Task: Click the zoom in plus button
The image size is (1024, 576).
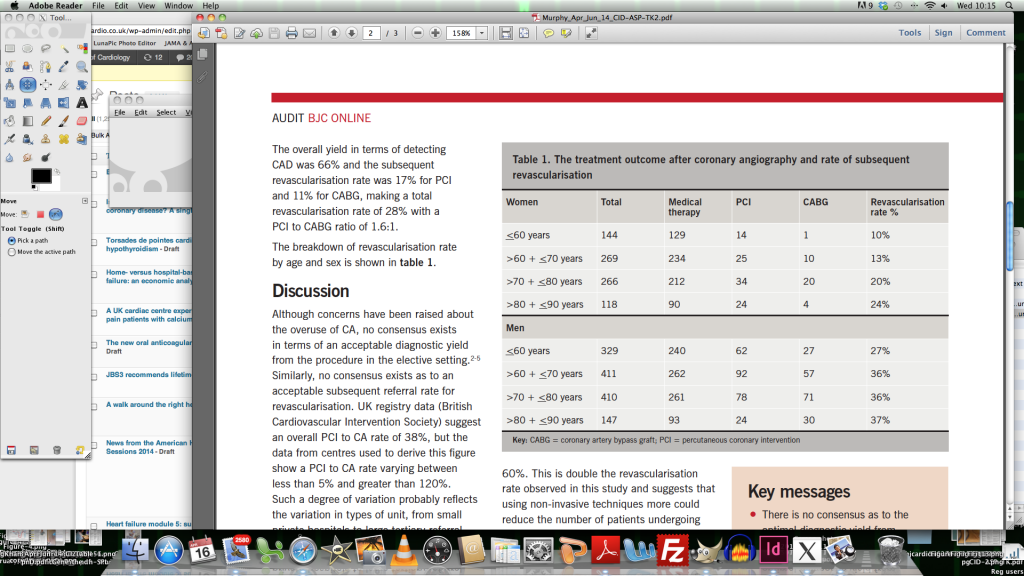Action: click(435, 33)
